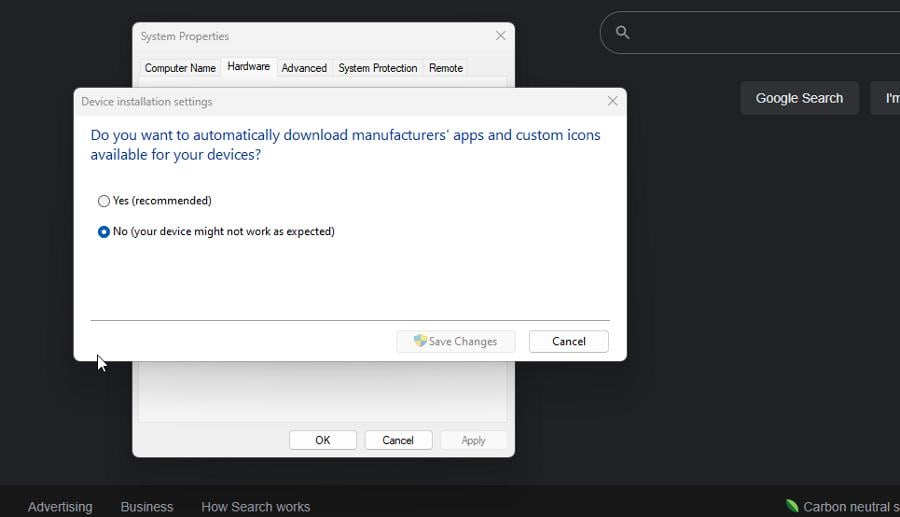Cancel the Device installation settings dialog

pyautogui.click(x=568, y=341)
